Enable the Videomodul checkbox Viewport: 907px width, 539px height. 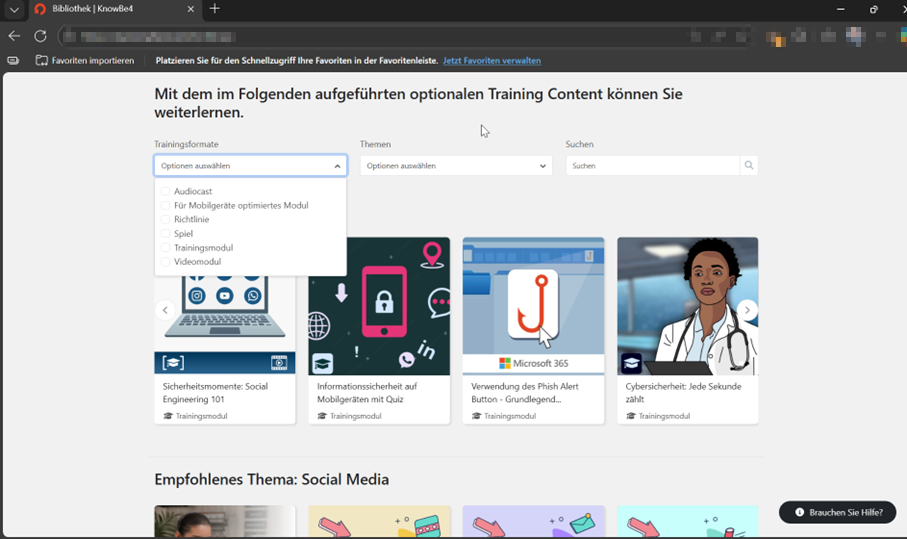(166, 262)
